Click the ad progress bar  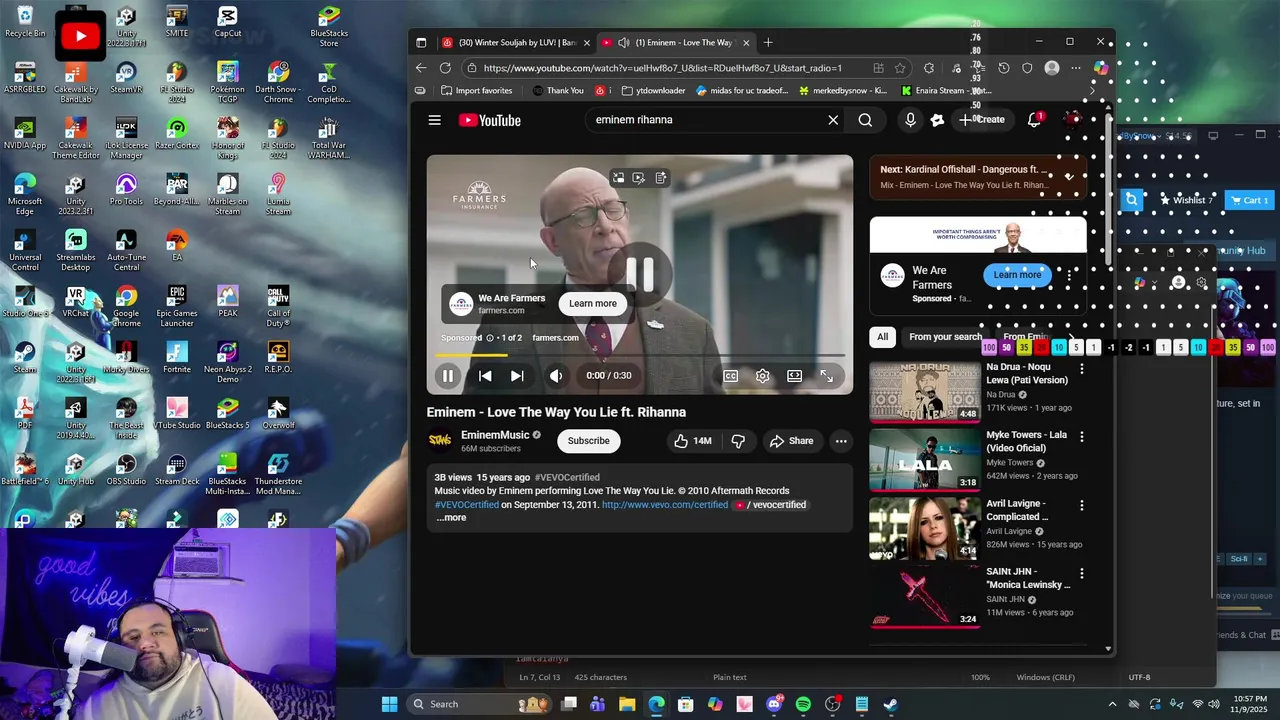click(x=640, y=355)
